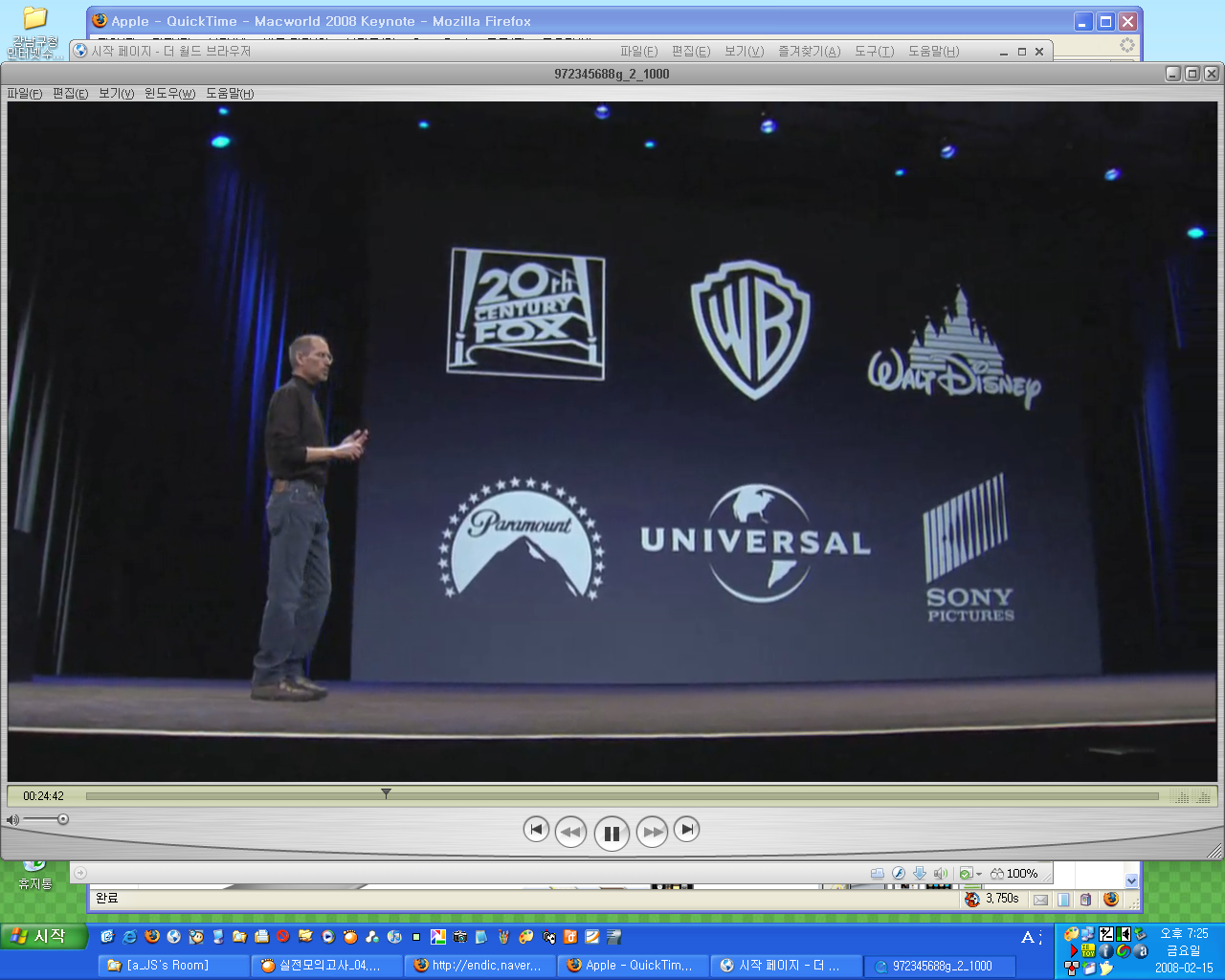Open 편집(E) menu in The World browser

point(691,52)
